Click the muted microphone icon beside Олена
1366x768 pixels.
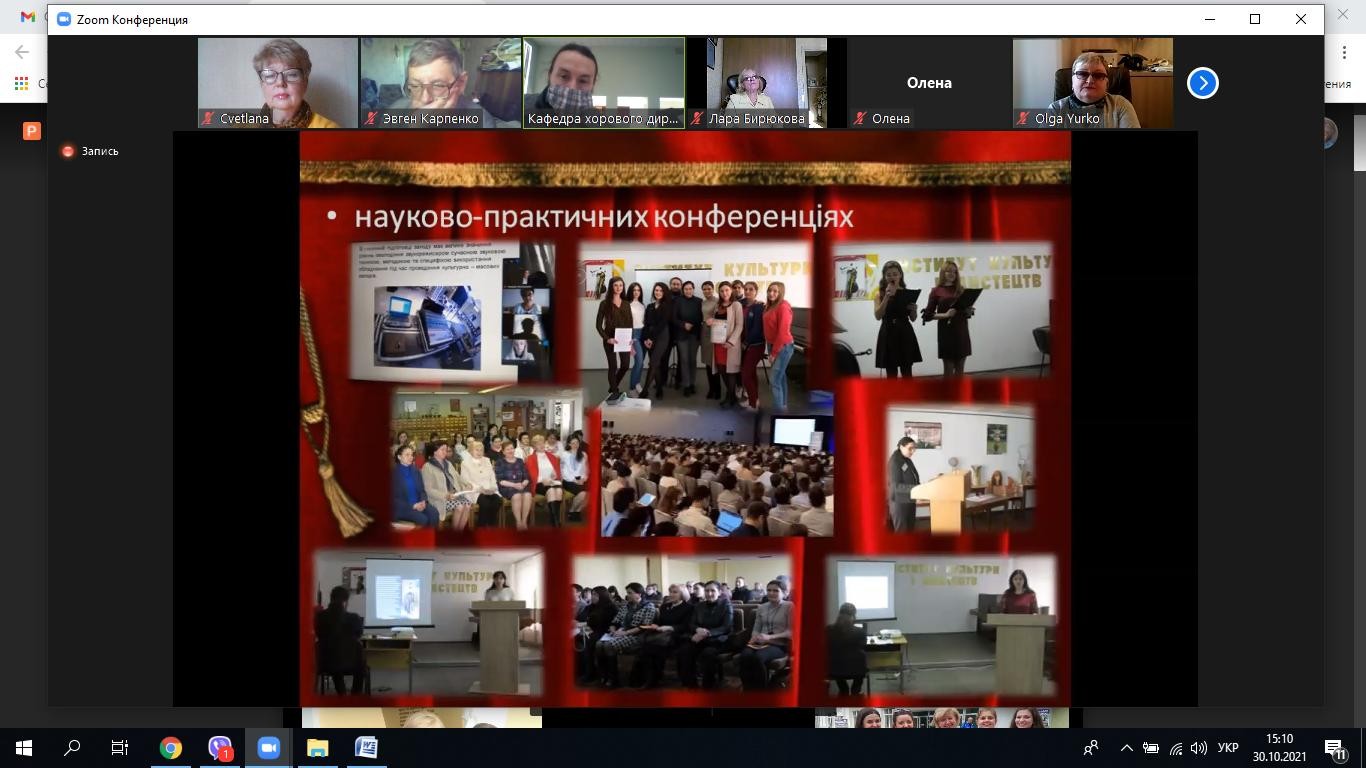tap(860, 118)
